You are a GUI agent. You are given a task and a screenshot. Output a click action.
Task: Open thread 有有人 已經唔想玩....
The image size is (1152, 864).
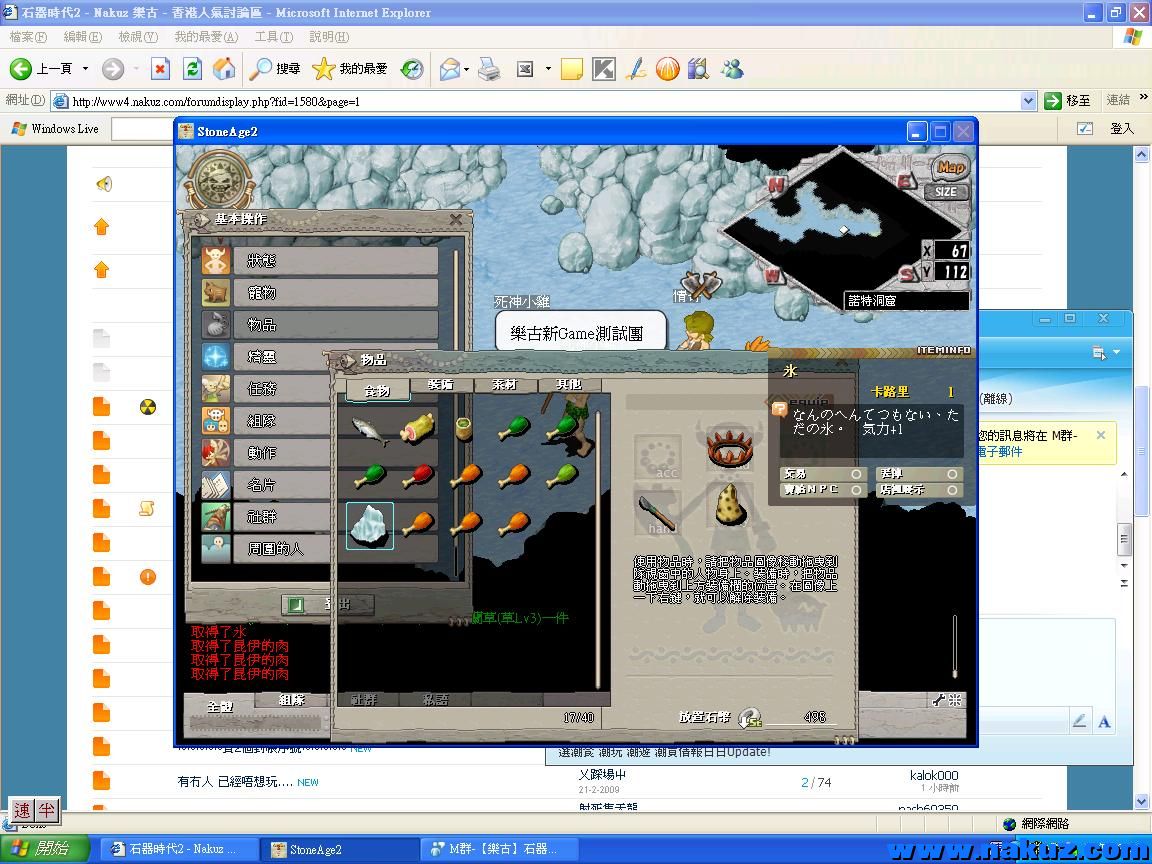(235, 782)
